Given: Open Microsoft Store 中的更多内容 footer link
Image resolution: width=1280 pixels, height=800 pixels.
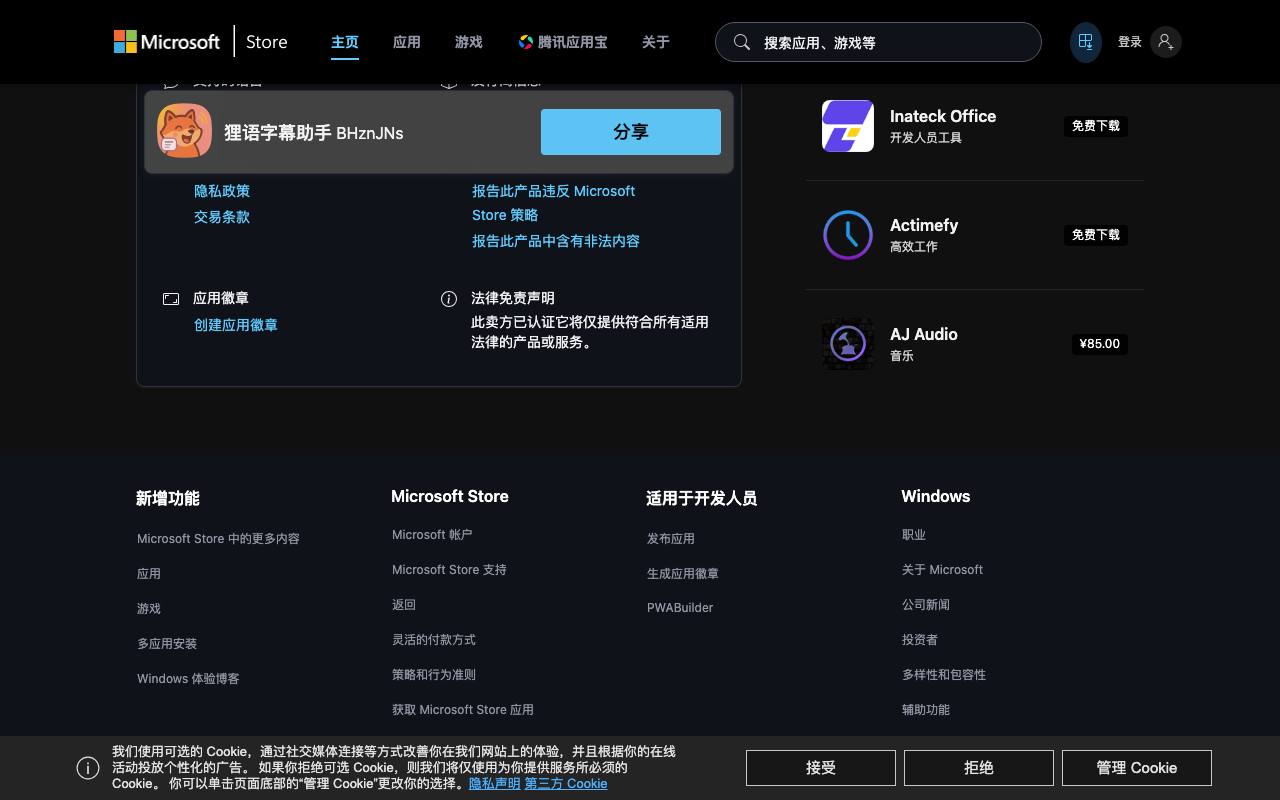Looking at the screenshot, I should coord(218,538).
